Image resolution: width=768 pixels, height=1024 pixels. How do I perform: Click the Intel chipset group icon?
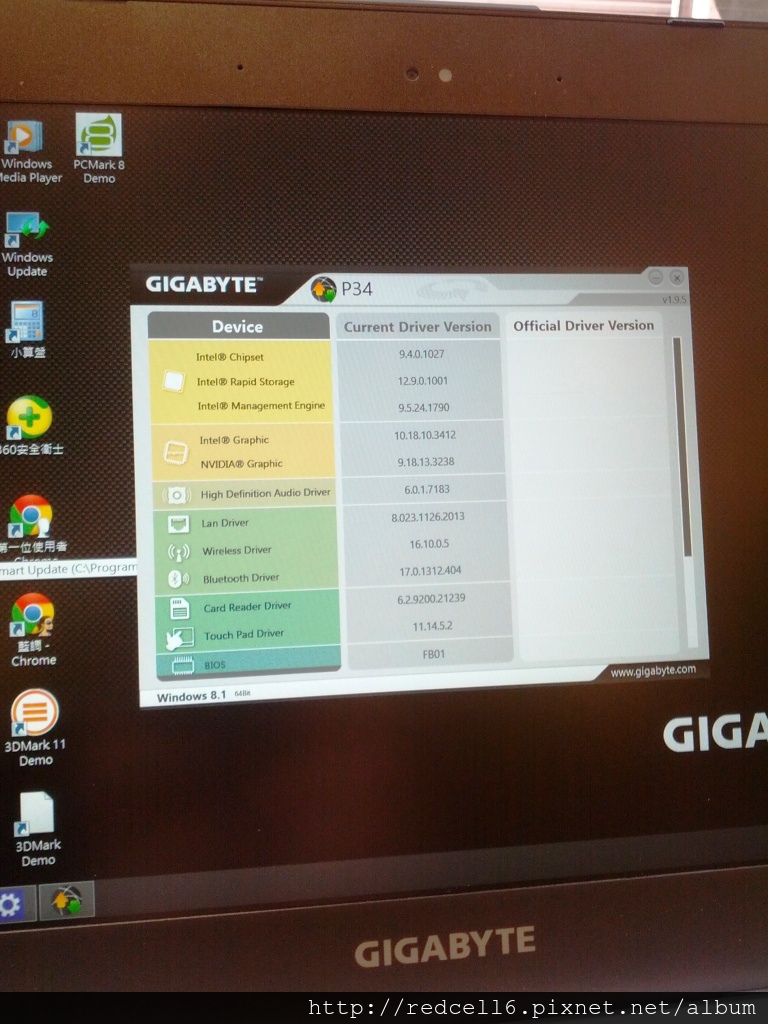[x=174, y=381]
